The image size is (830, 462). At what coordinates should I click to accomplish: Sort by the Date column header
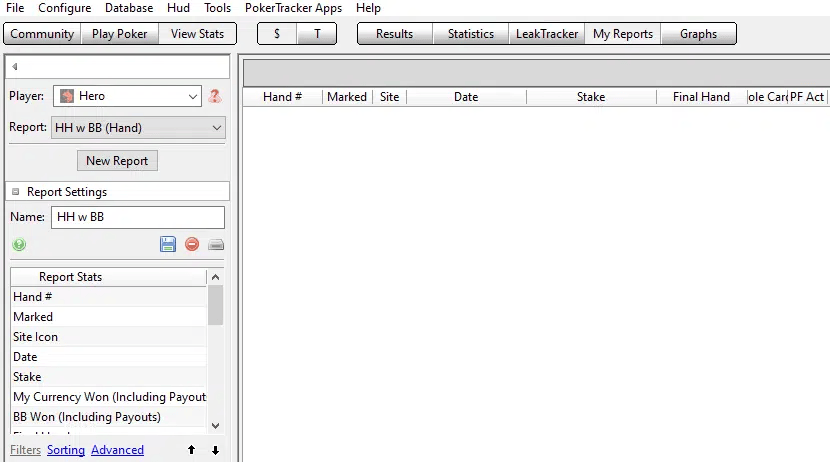466,97
